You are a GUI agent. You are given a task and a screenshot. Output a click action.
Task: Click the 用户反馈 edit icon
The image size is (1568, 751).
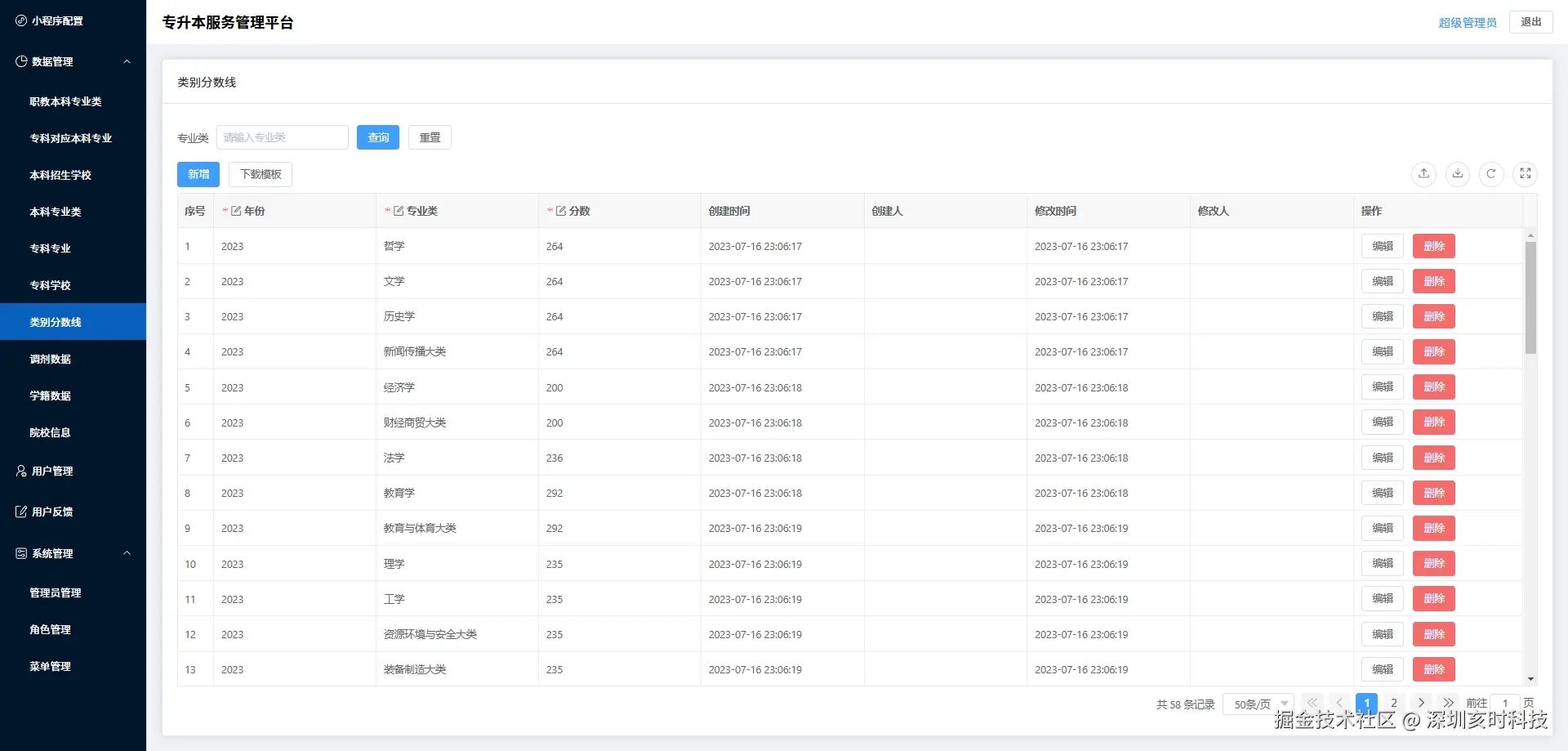coord(21,512)
